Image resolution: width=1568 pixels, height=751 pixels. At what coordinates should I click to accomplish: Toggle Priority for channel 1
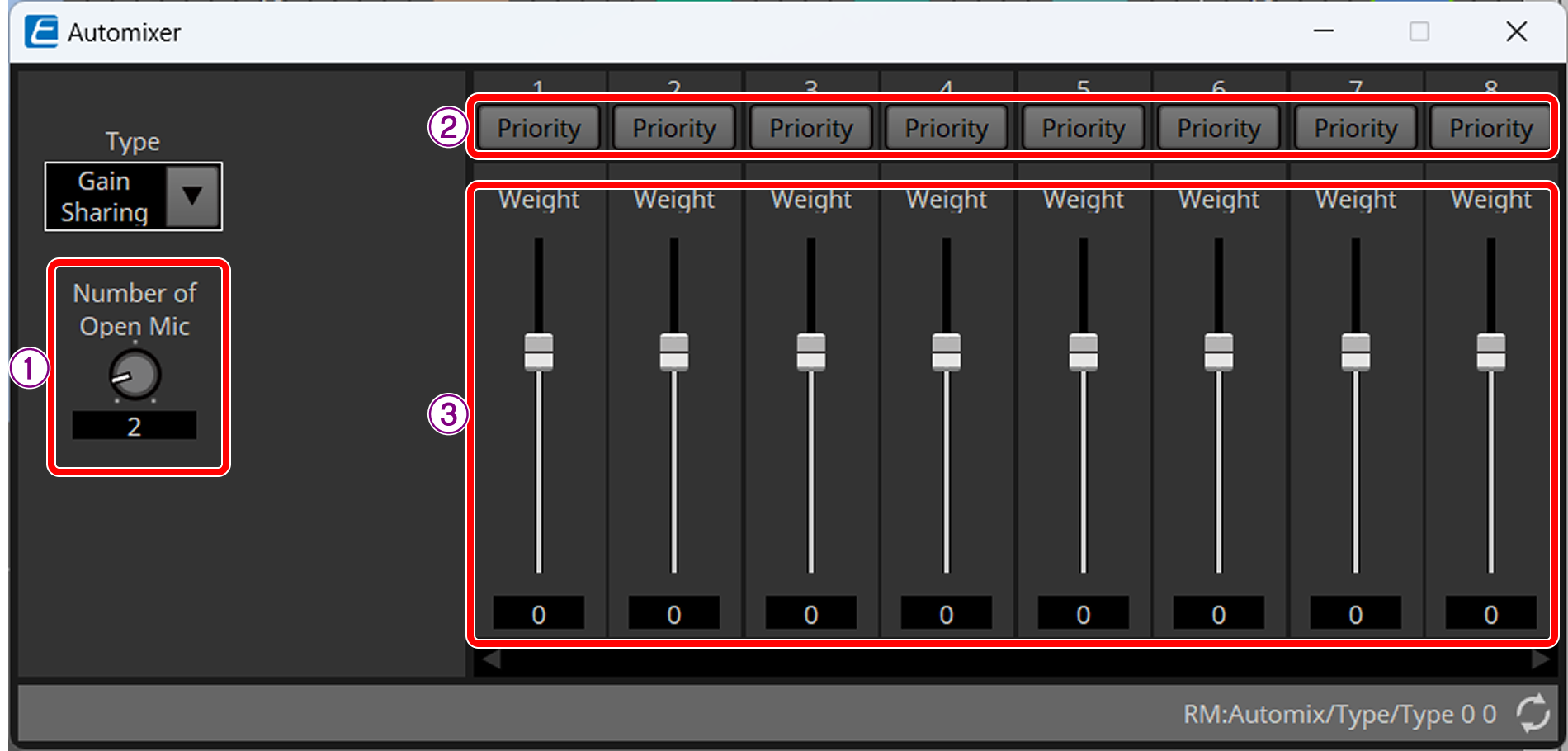tap(539, 129)
